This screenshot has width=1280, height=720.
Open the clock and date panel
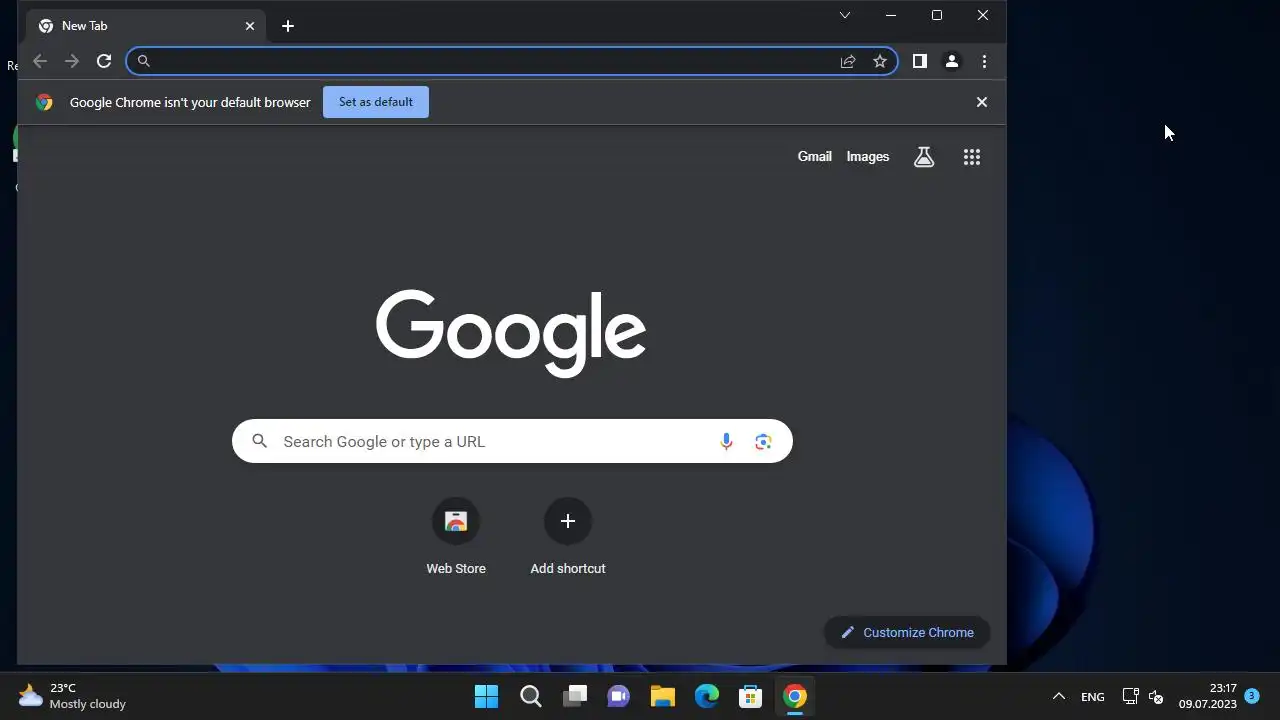tap(1208, 696)
